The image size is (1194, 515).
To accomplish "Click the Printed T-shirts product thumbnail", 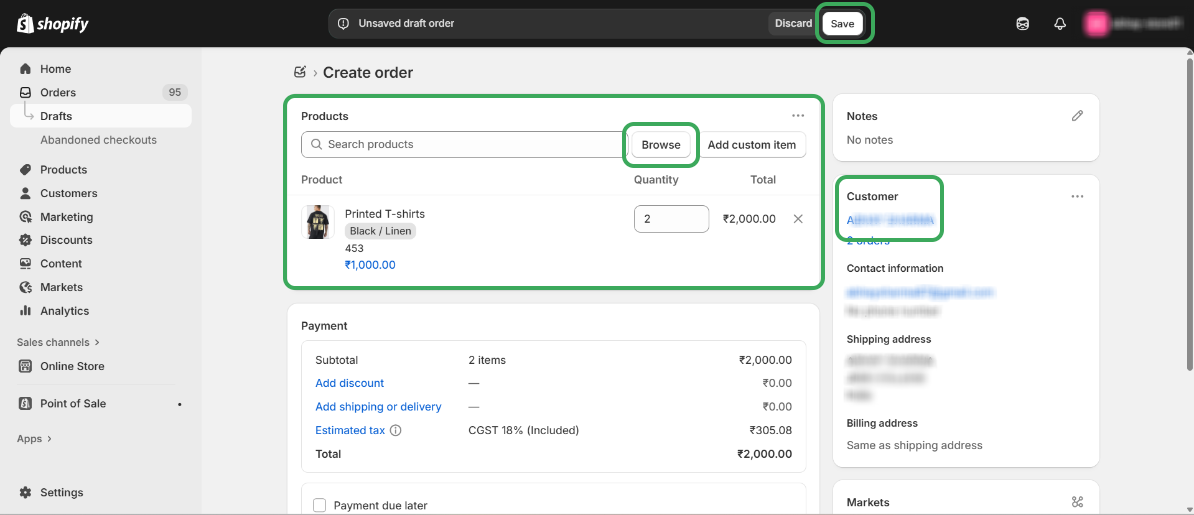I will point(318,222).
